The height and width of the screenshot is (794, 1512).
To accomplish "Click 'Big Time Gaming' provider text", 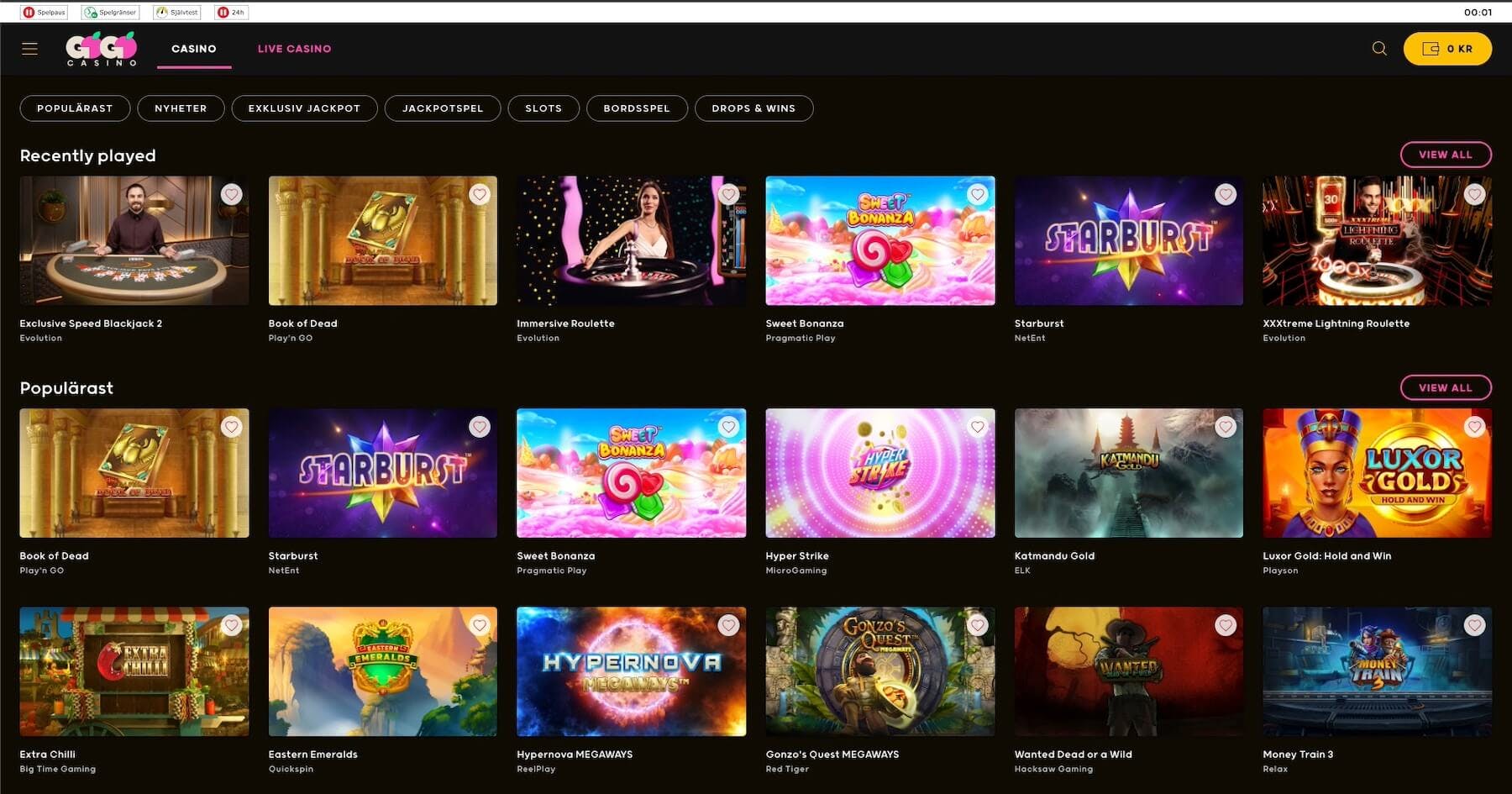I will click(x=58, y=769).
